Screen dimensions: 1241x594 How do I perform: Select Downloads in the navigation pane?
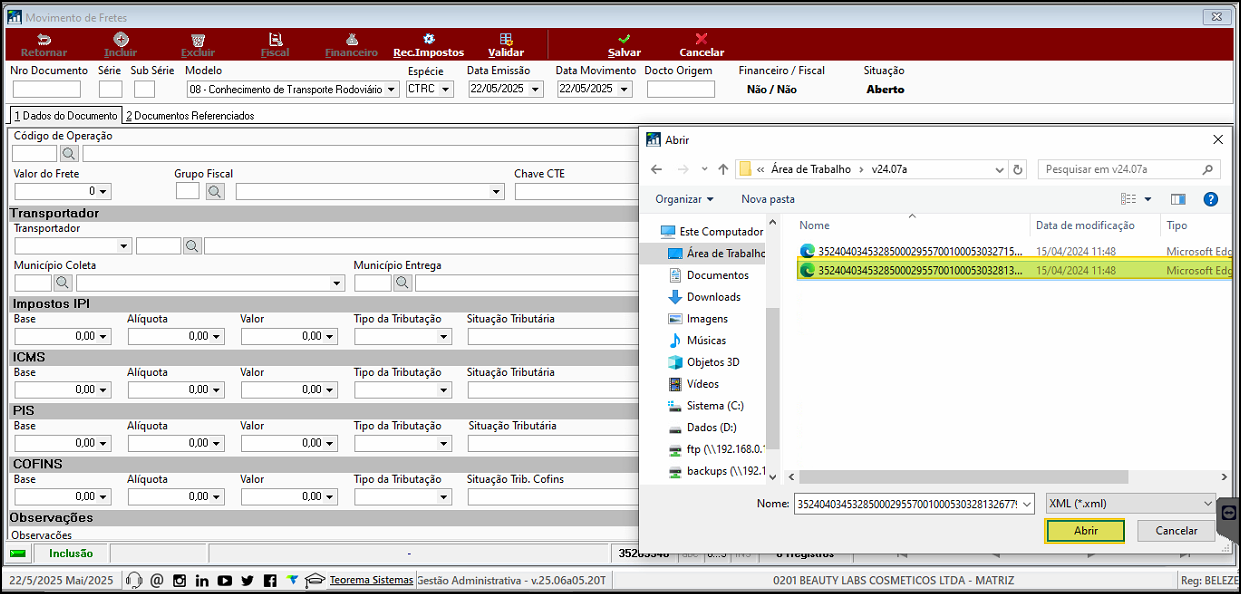(713, 297)
